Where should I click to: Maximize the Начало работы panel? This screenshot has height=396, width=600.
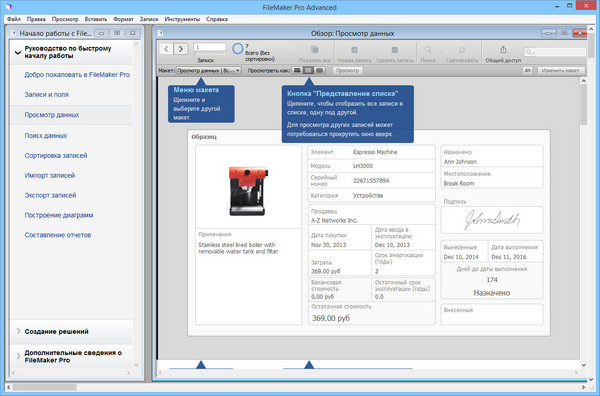(x=117, y=33)
